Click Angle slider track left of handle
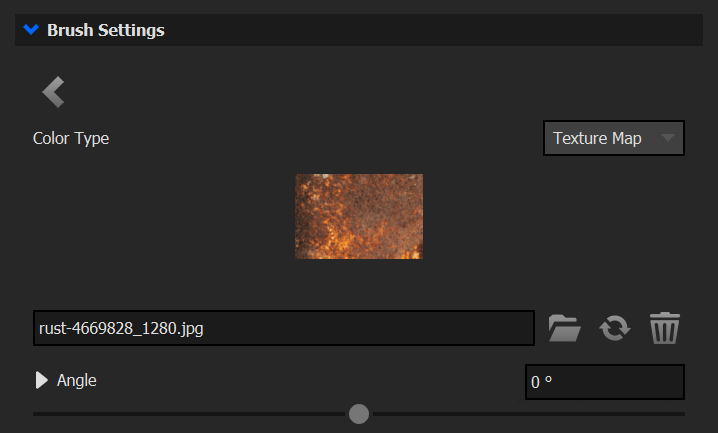Screen dimensions: 718x433 (190, 414)
